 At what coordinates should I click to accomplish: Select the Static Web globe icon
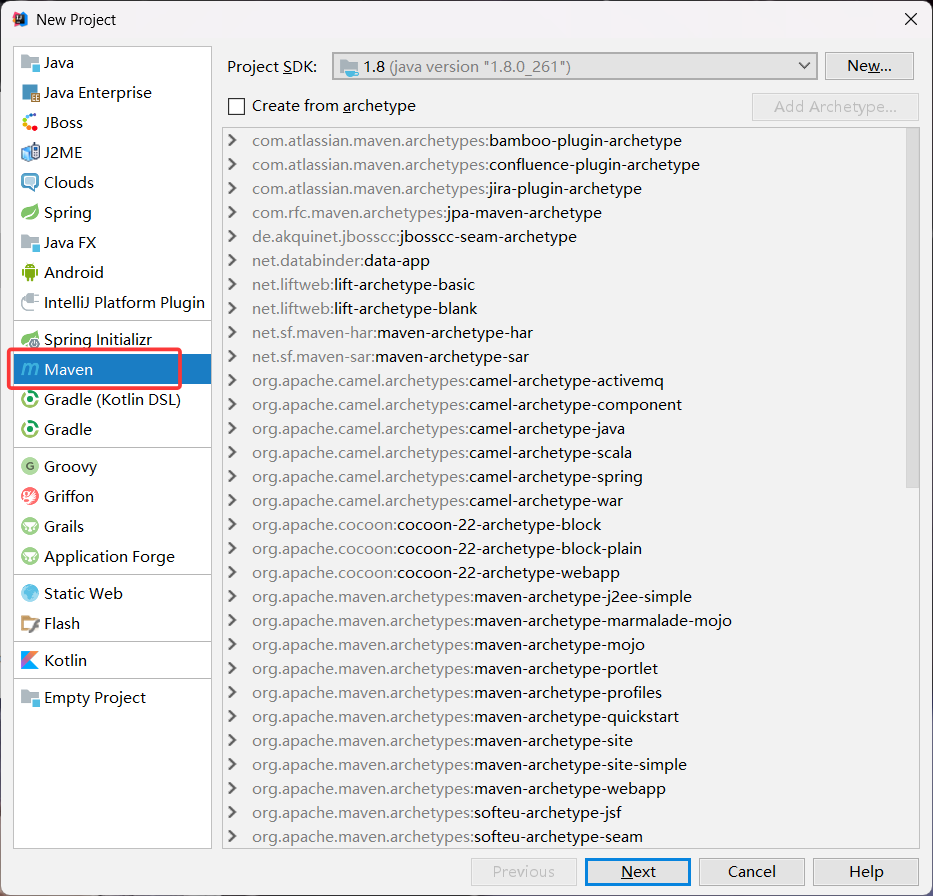30,593
